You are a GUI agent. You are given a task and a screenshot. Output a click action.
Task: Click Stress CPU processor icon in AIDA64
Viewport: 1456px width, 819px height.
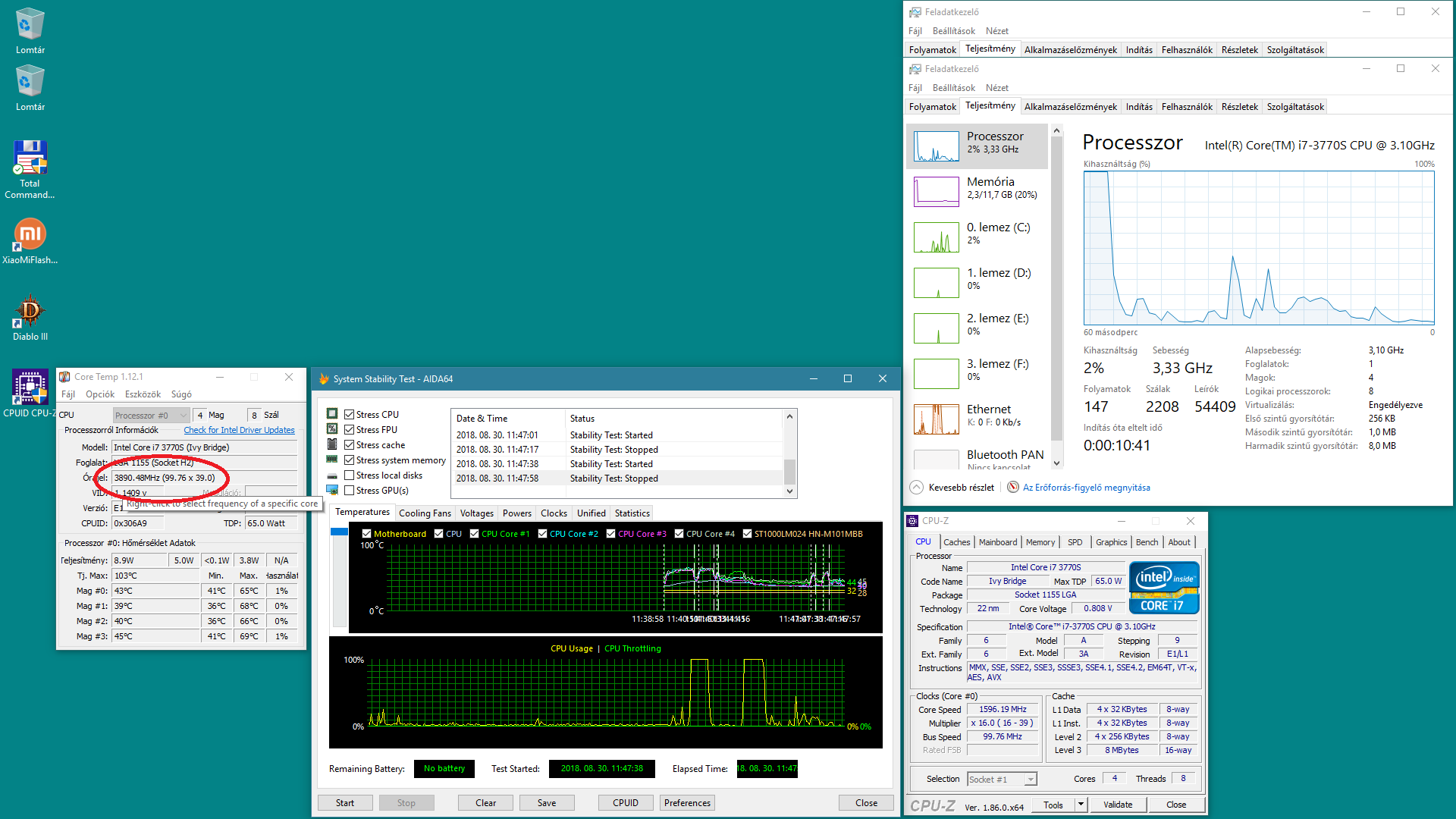pyautogui.click(x=332, y=414)
